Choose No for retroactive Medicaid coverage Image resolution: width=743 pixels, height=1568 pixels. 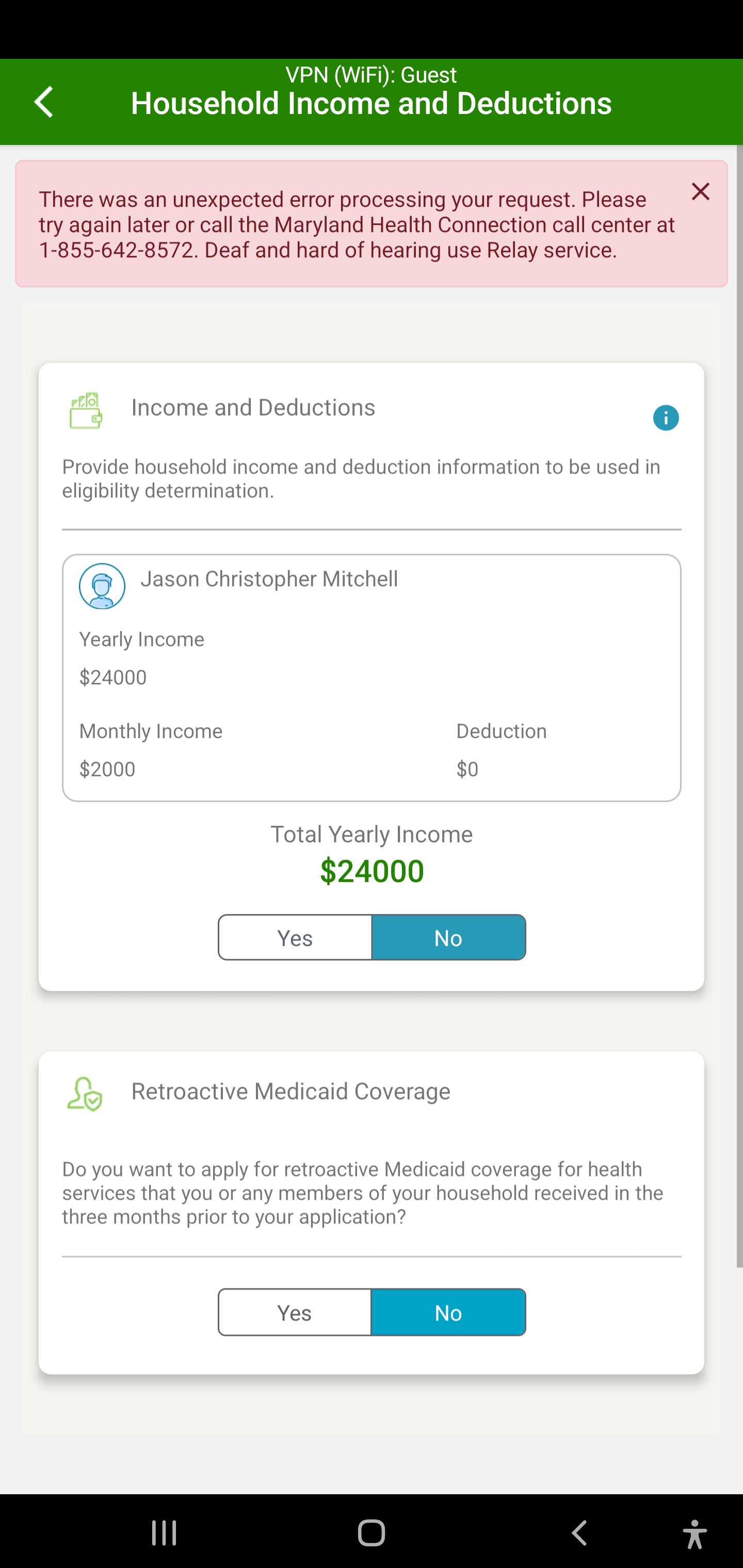448,1312
